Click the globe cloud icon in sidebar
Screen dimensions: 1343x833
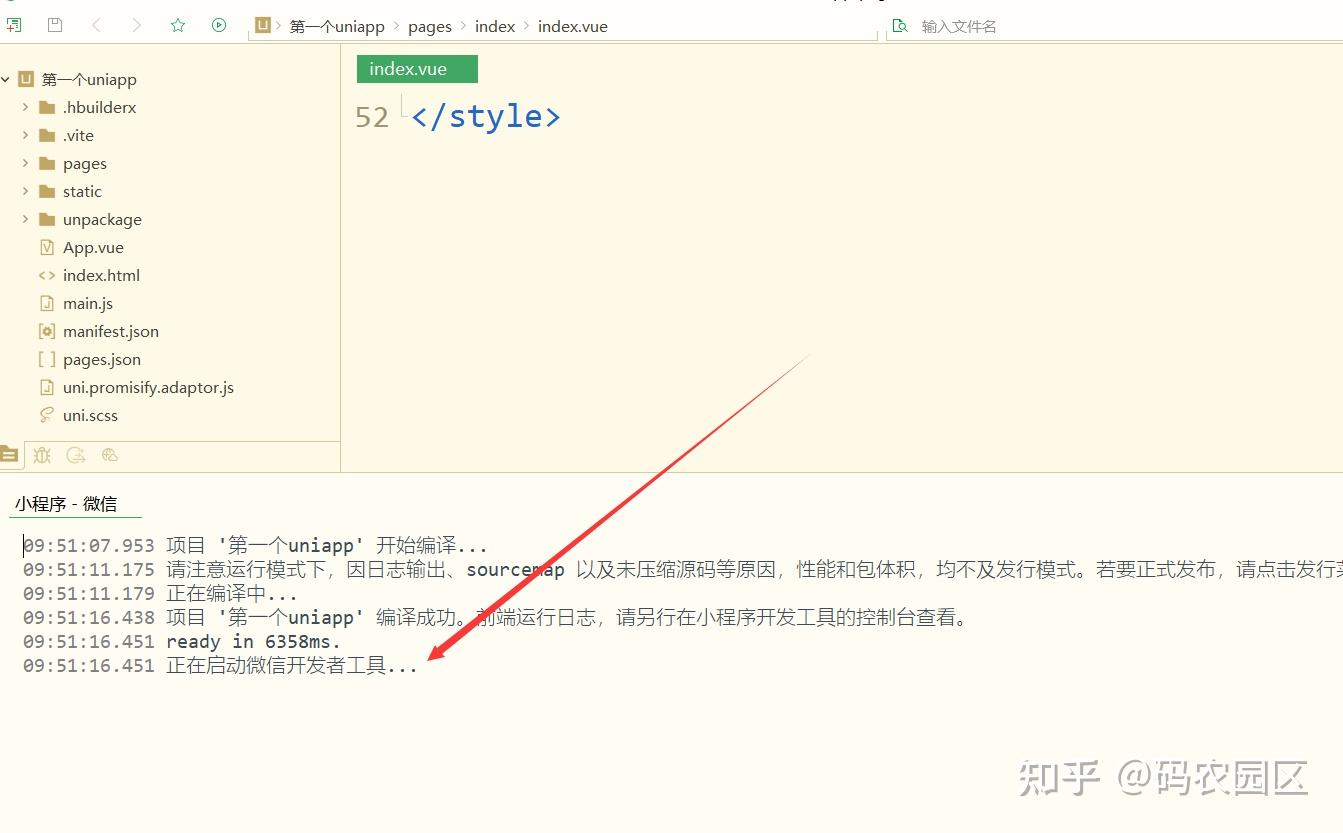[x=110, y=455]
